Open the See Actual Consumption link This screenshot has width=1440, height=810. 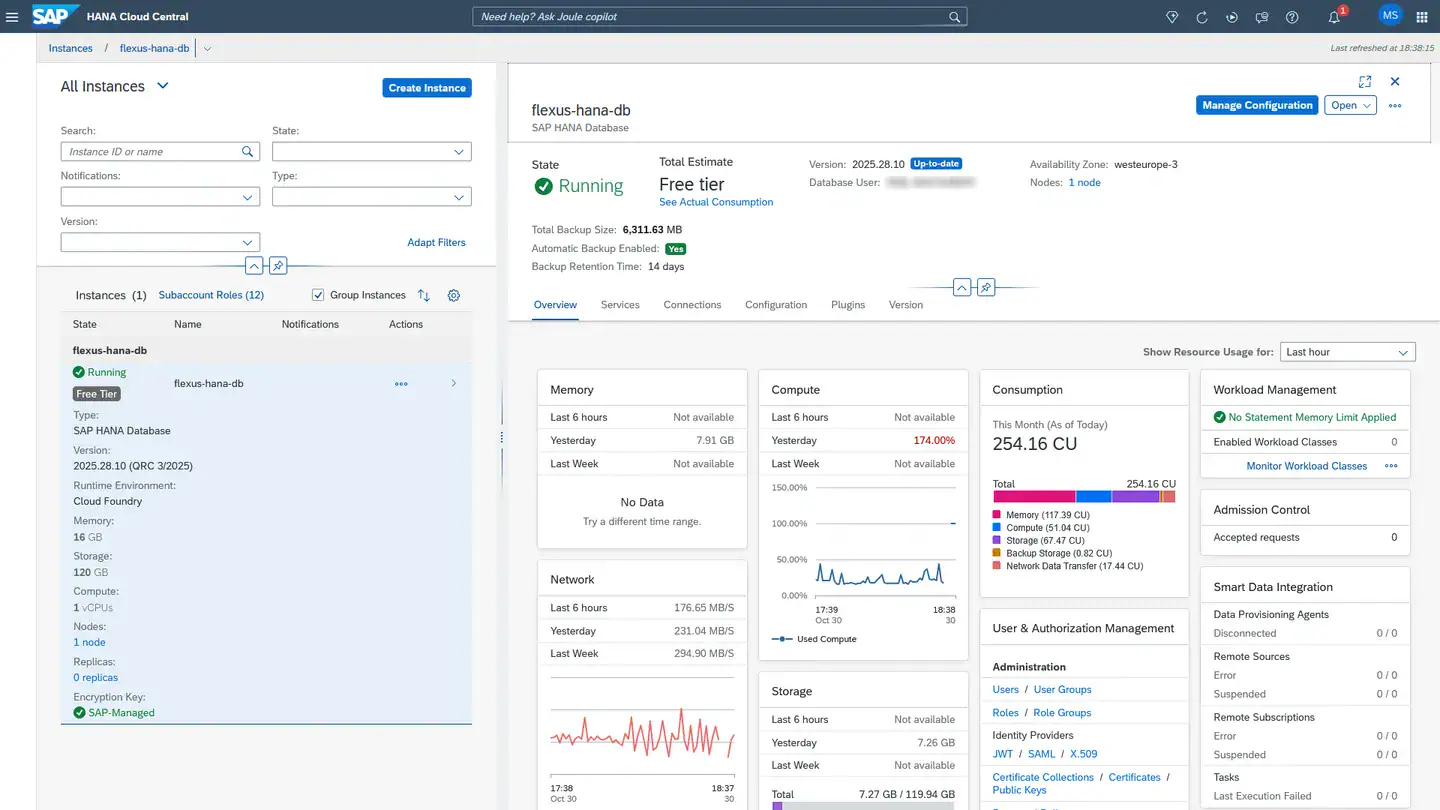click(x=716, y=202)
